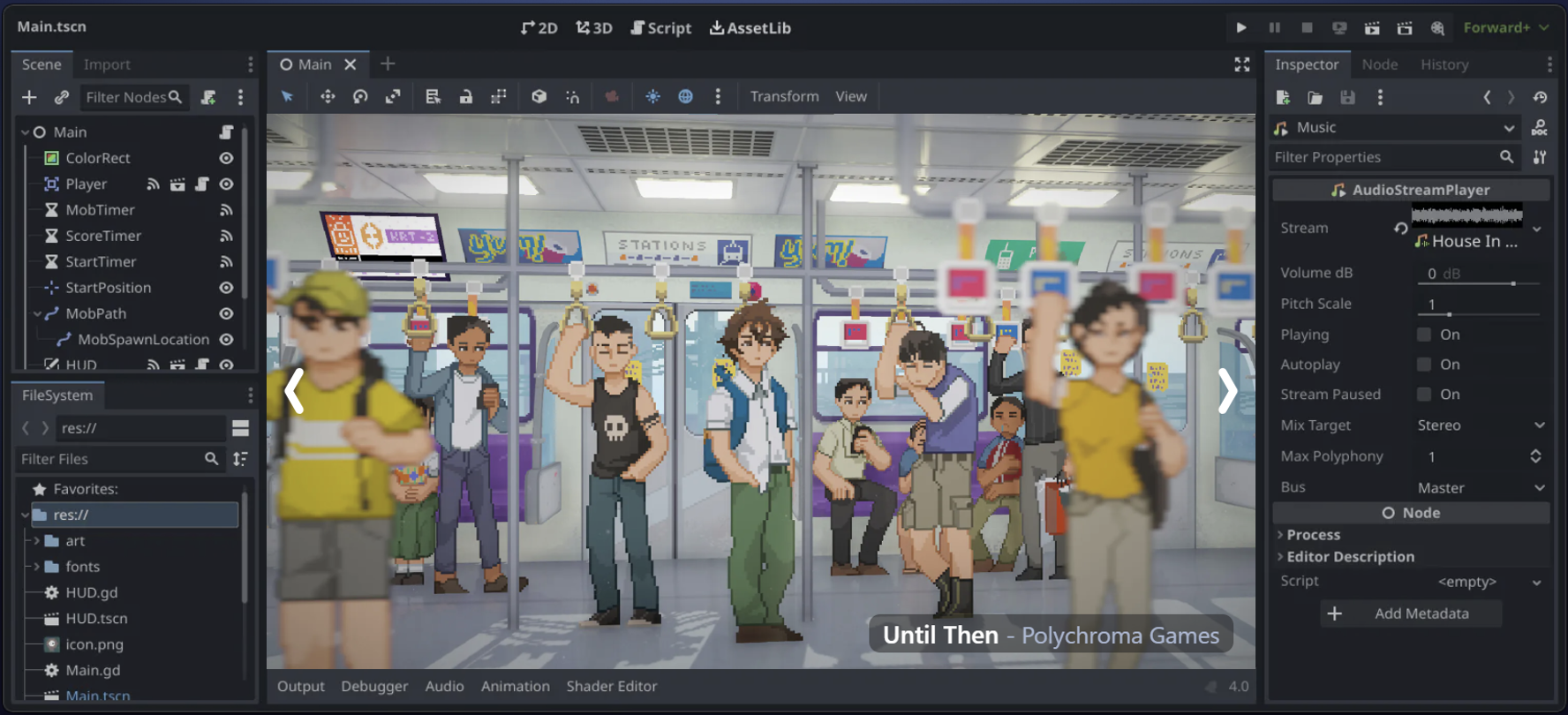Select the Move mode tool in the toolbar
This screenshot has height=715, width=1568.
tap(328, 96)
